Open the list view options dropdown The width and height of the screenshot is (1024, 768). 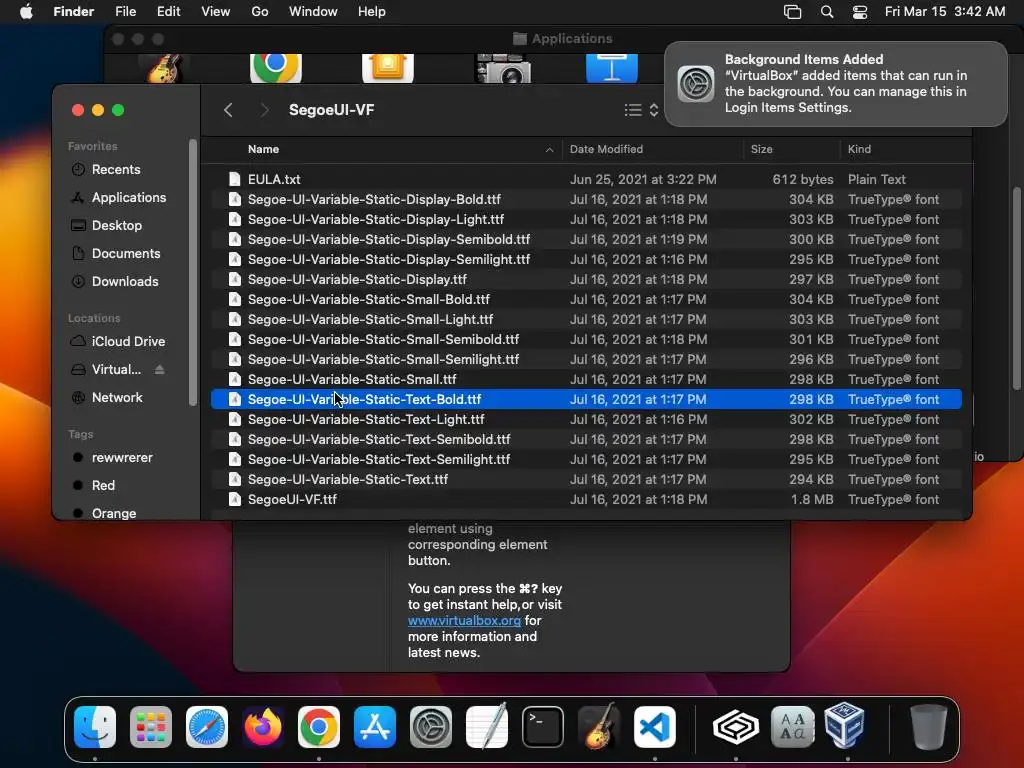(x=641, y=110)
